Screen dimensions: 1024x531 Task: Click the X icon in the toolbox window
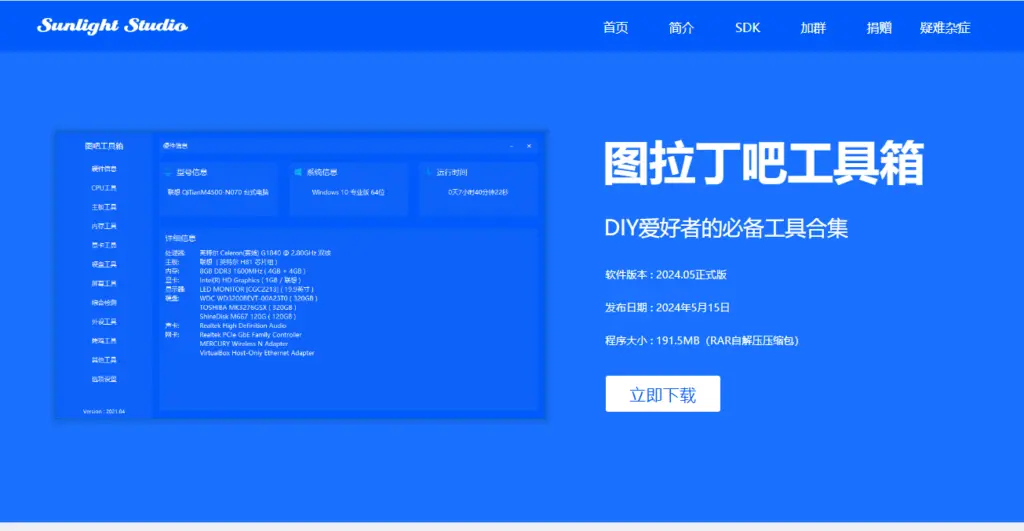[529, 146]
